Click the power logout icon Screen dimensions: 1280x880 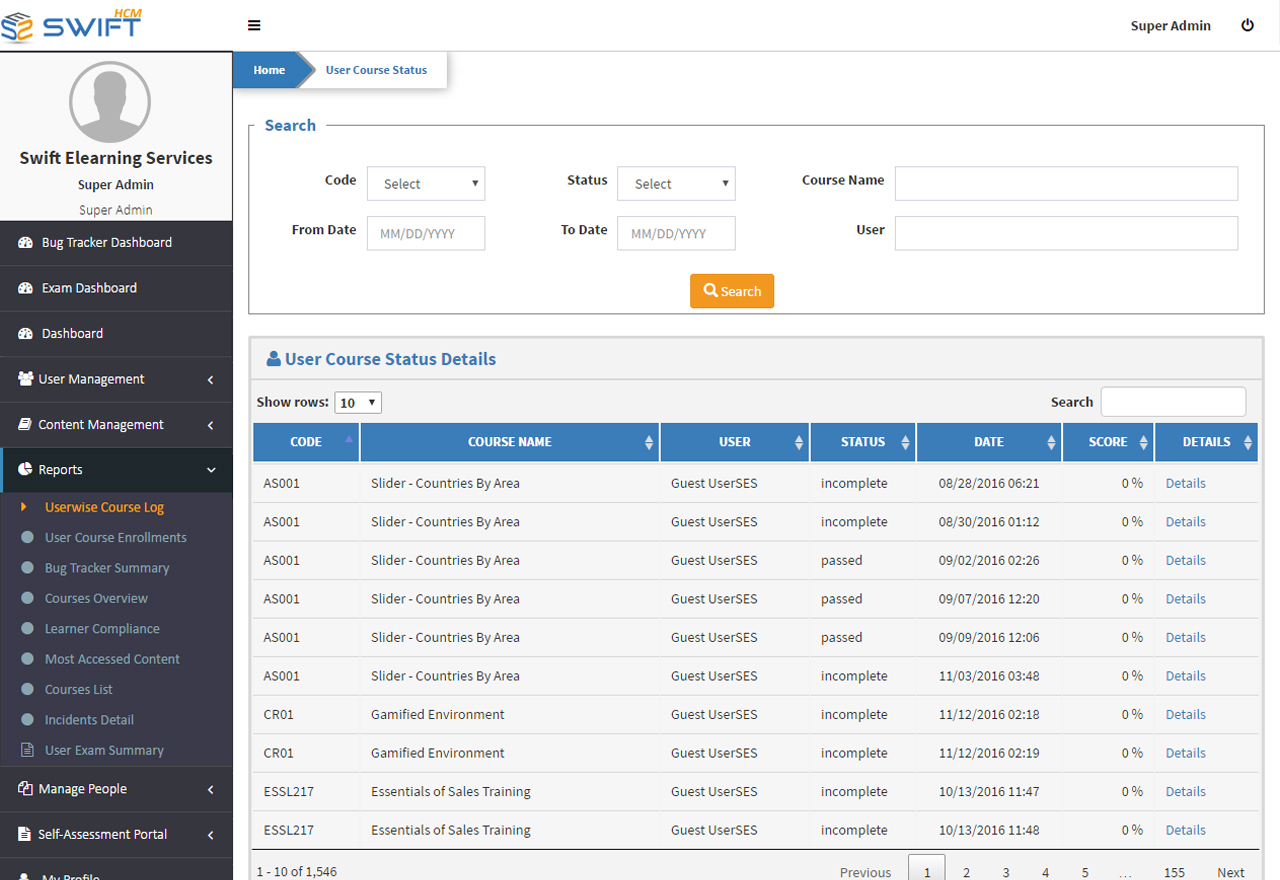[x=1247, y=26]
